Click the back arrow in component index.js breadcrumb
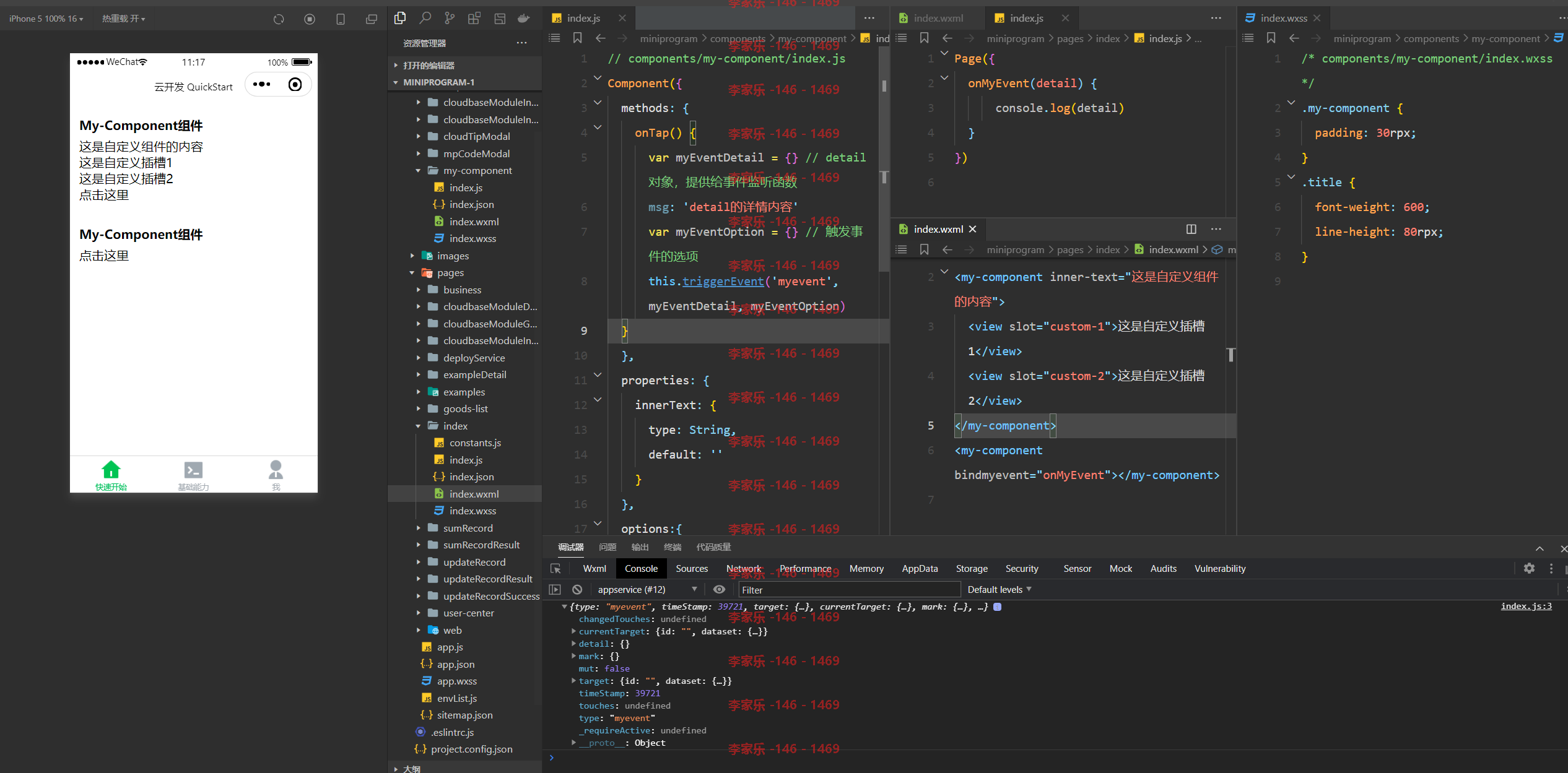Image resolution: width=1568 pixels, height=773 pixels. coord(600,38)
